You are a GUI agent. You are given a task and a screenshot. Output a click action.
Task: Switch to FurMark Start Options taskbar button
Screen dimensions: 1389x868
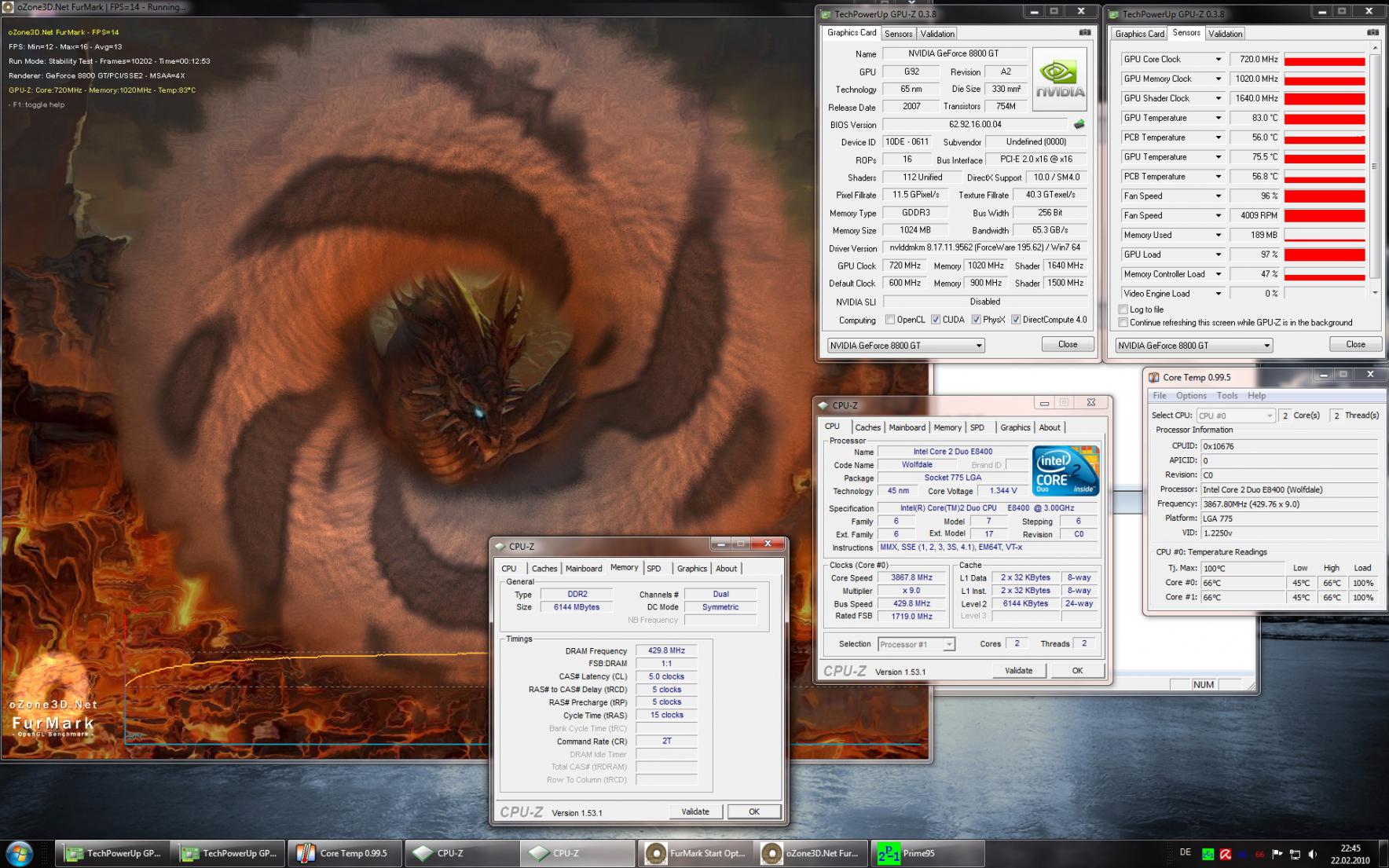tap(694, 853)
